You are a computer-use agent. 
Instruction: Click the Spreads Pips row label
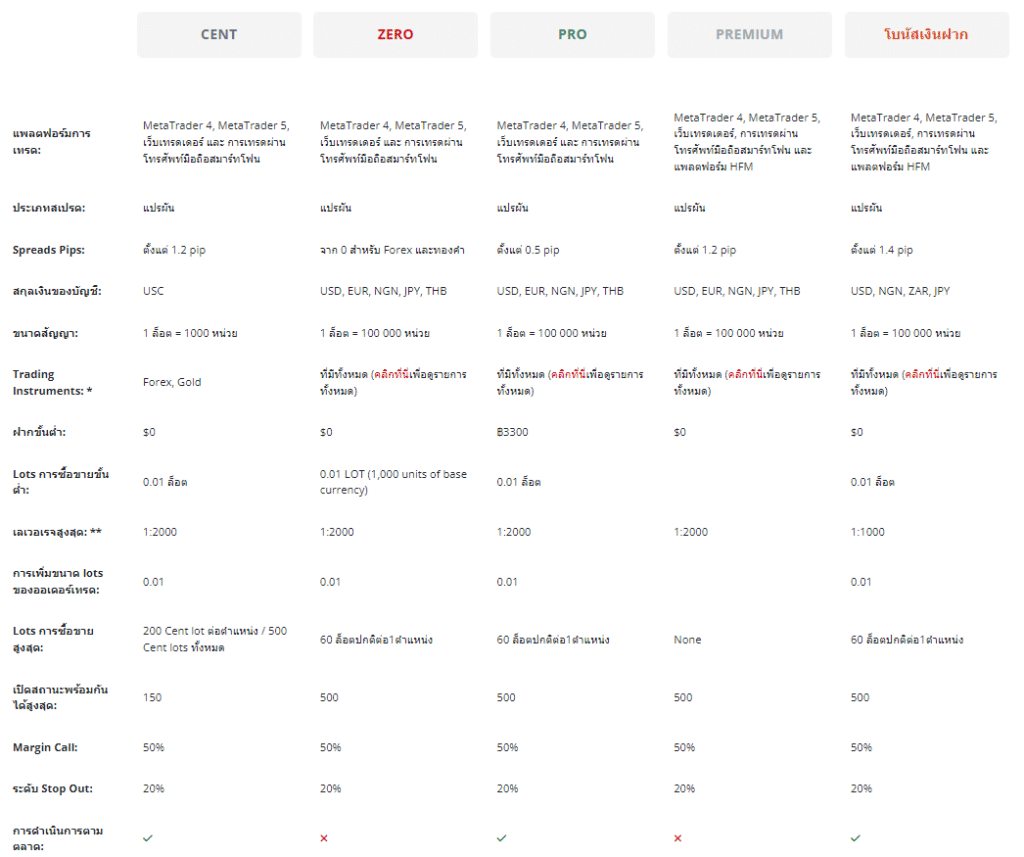click(x=48, y=250)
